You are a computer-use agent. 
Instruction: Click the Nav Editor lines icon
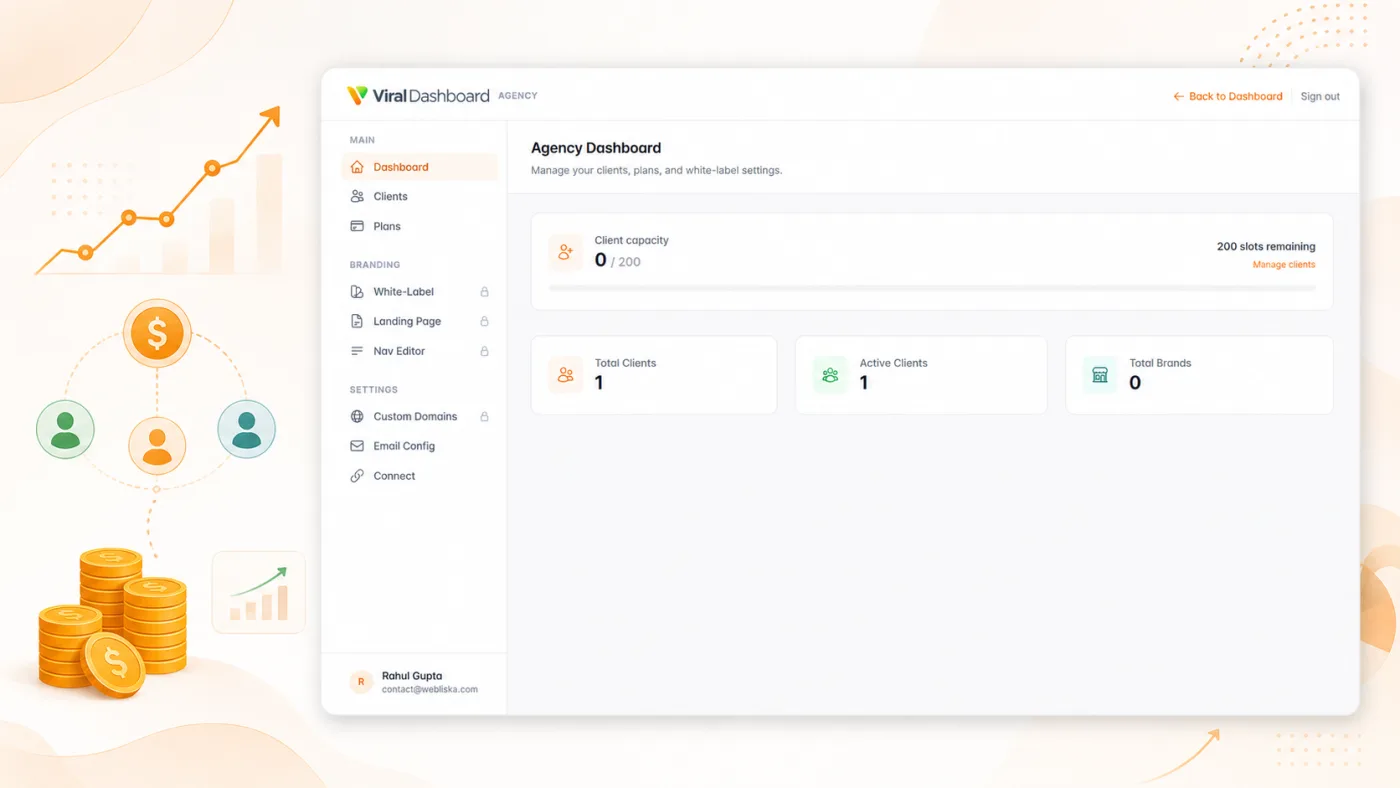point(357,351)
